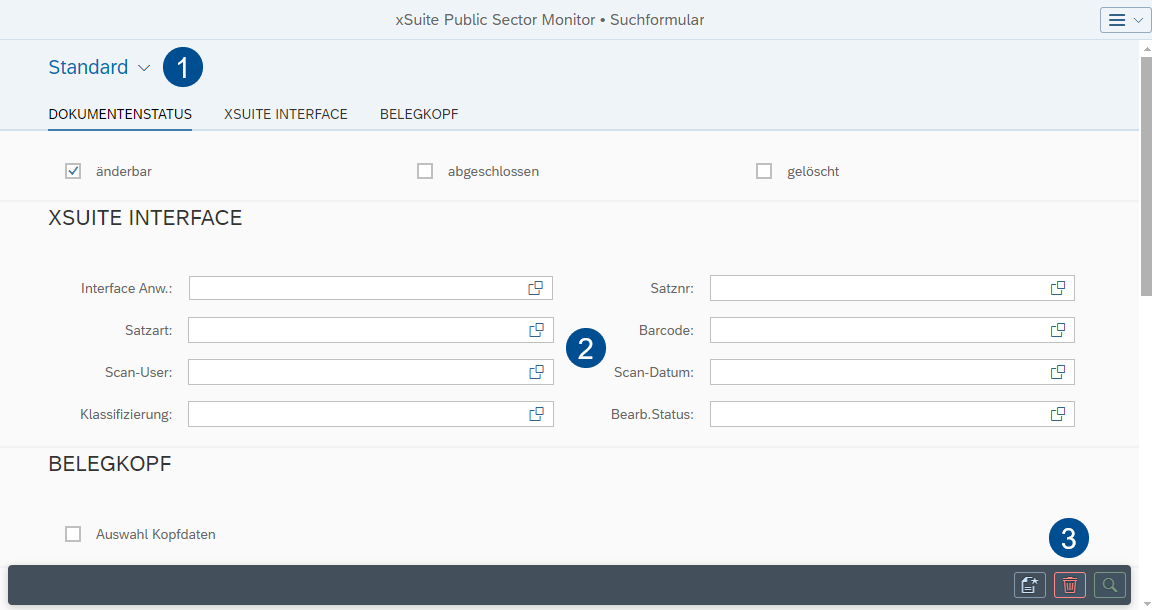Click the new document icon in the footer bar
Image resolution: width=1152 pixels, height=610 pixels.
coord(1029,585)
